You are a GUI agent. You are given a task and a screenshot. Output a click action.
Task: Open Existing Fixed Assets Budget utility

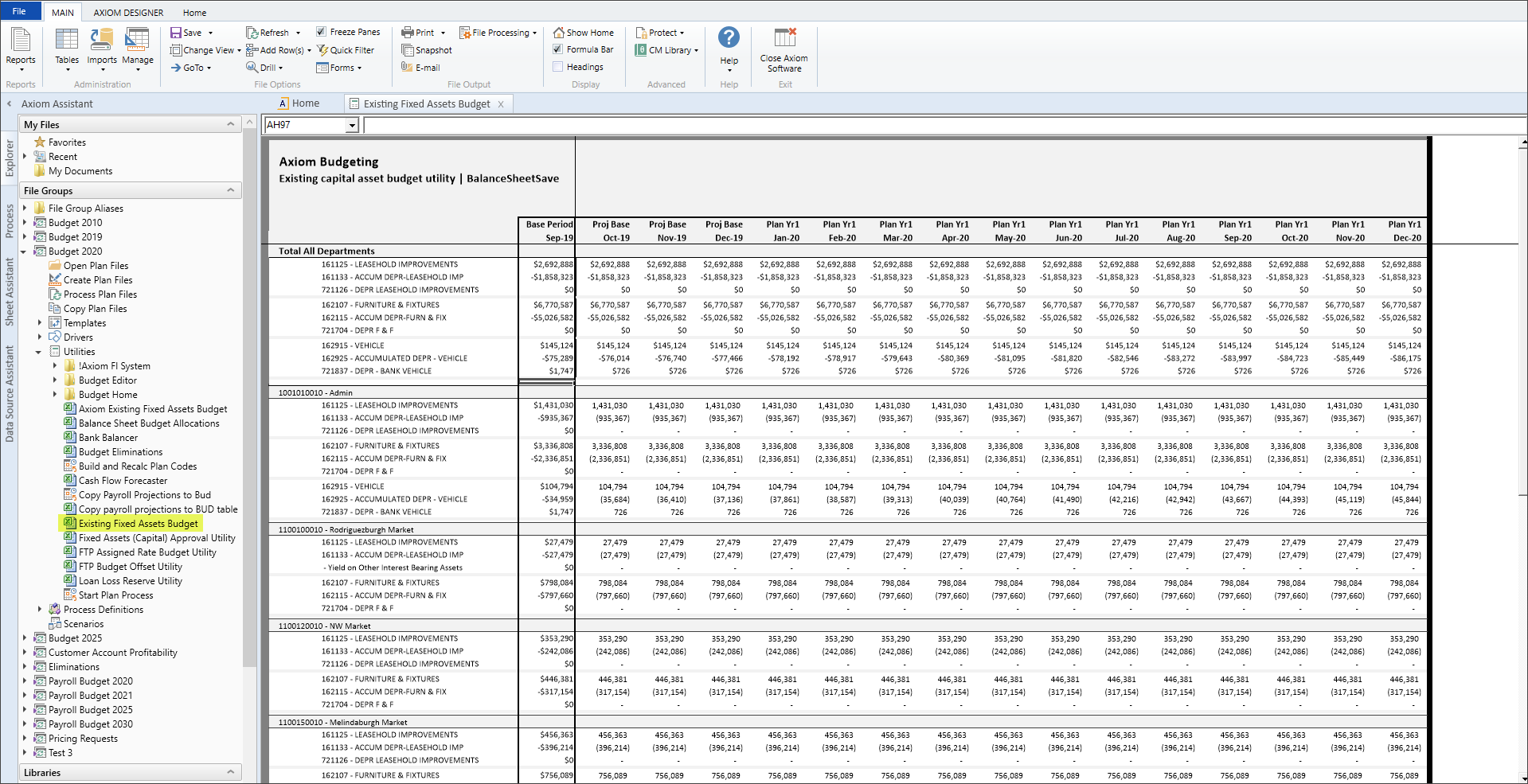(x=133, y=524)
